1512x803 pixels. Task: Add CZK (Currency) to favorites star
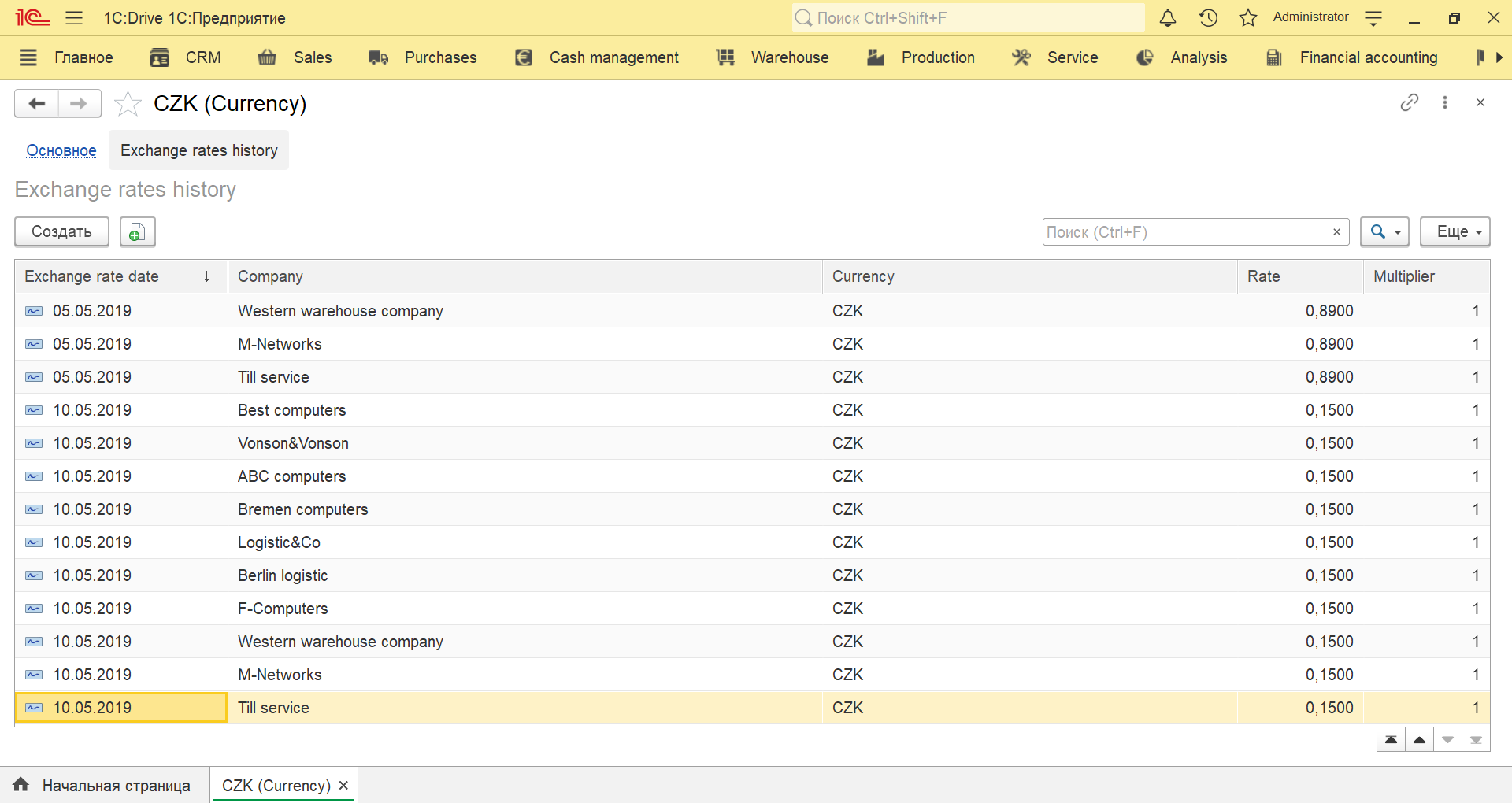[128, 103]
